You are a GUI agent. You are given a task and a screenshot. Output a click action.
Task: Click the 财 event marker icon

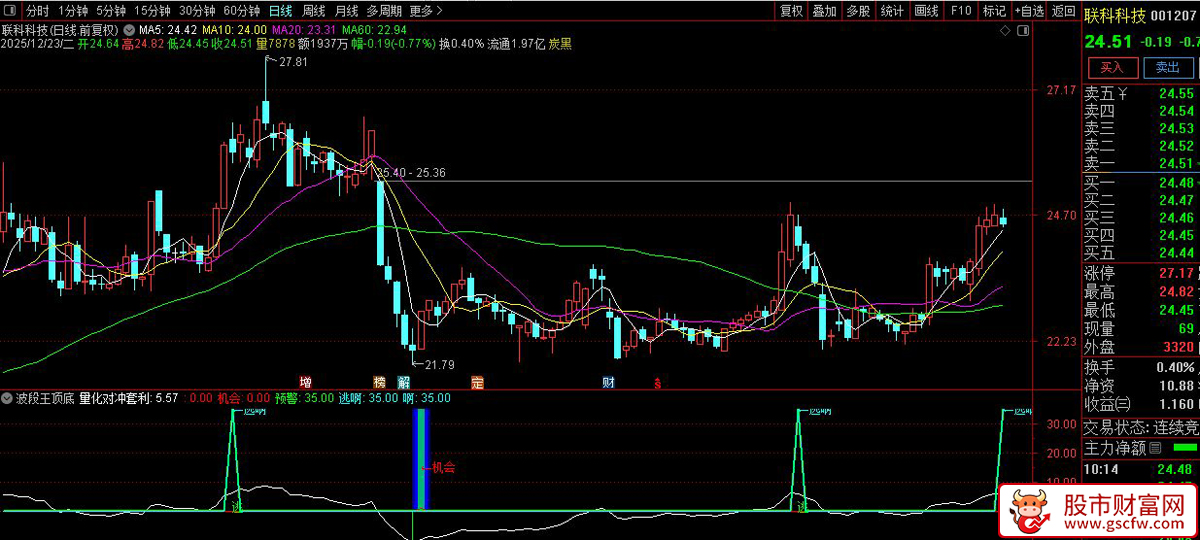tap(608, 382)
